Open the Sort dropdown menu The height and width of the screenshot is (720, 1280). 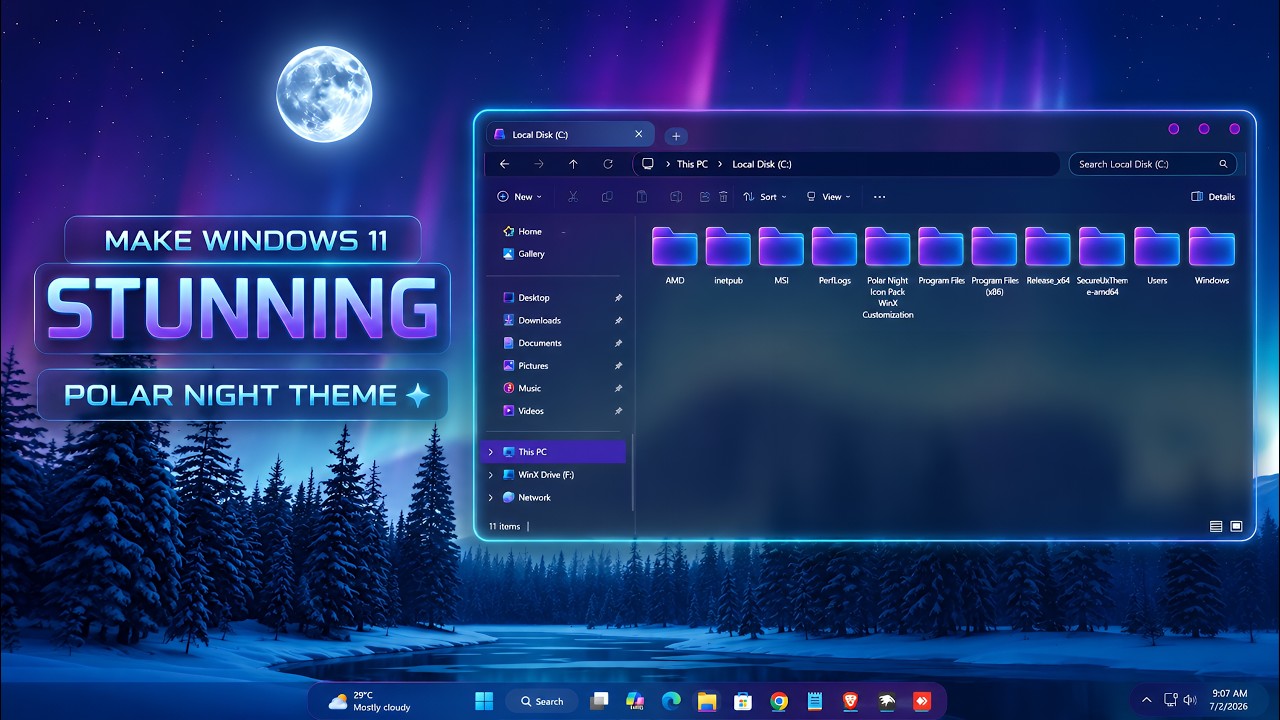coord(765,197)
